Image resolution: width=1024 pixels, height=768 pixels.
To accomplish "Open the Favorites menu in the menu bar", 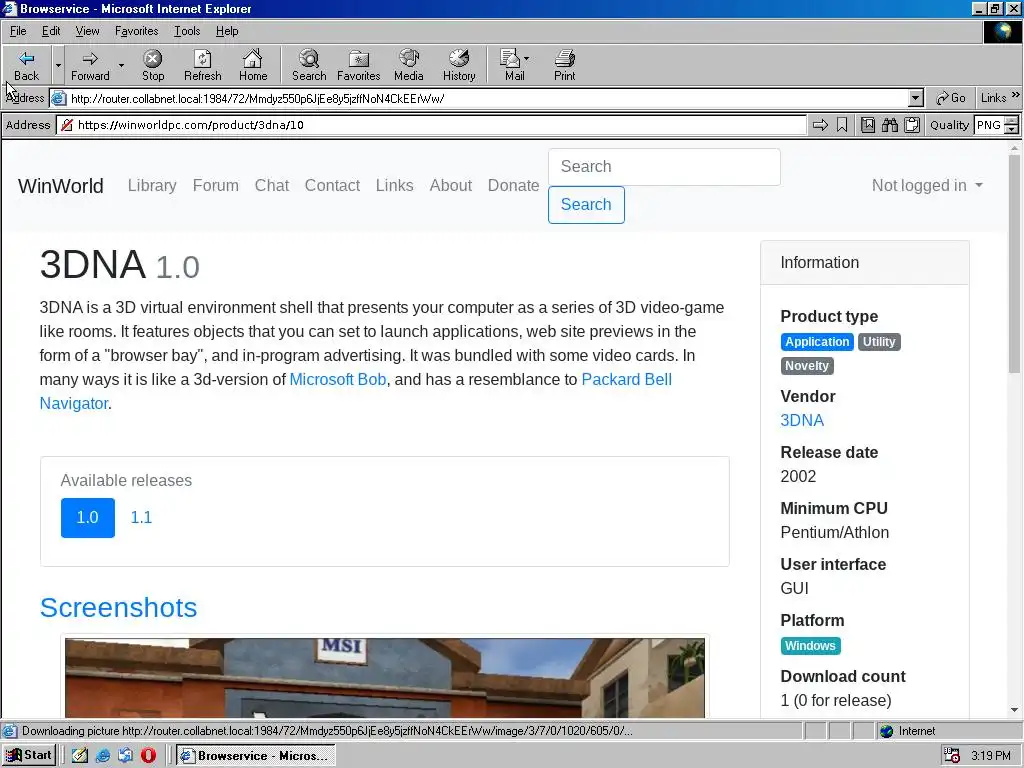I will click(x=136, y=31).
